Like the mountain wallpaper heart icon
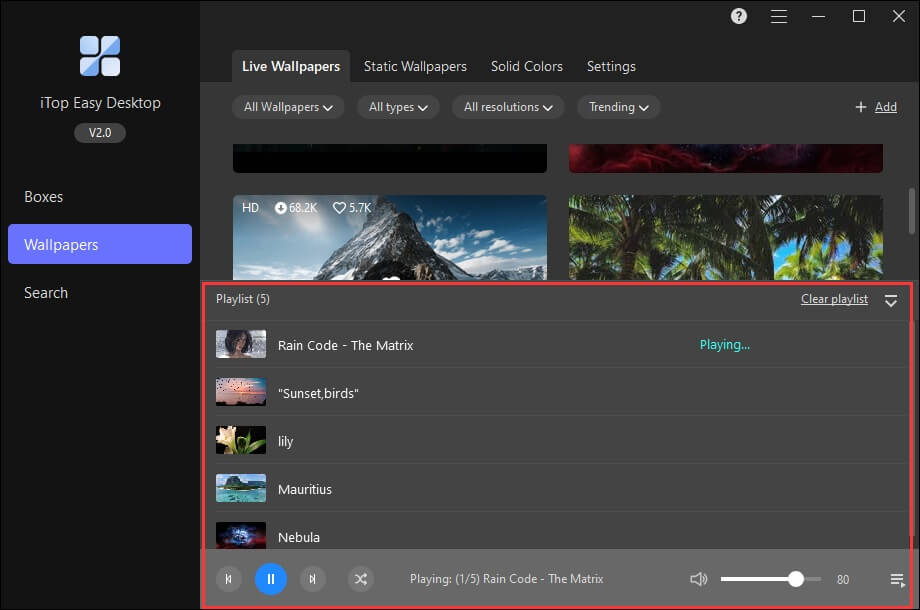The width and height of the screenshot is (920, 610). (339, 208)
